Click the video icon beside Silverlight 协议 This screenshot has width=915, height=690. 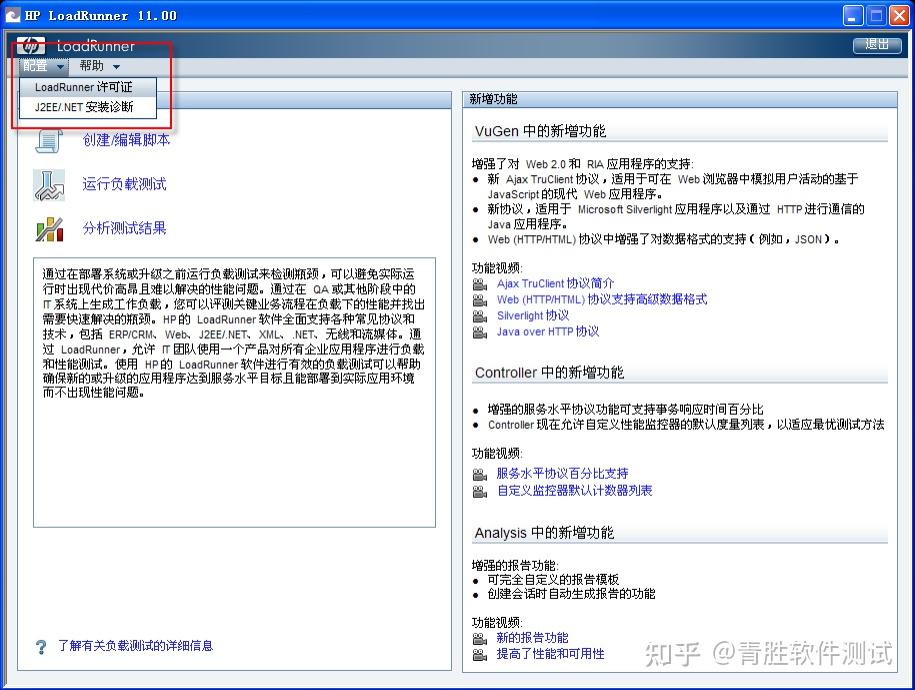click(480, 317)
